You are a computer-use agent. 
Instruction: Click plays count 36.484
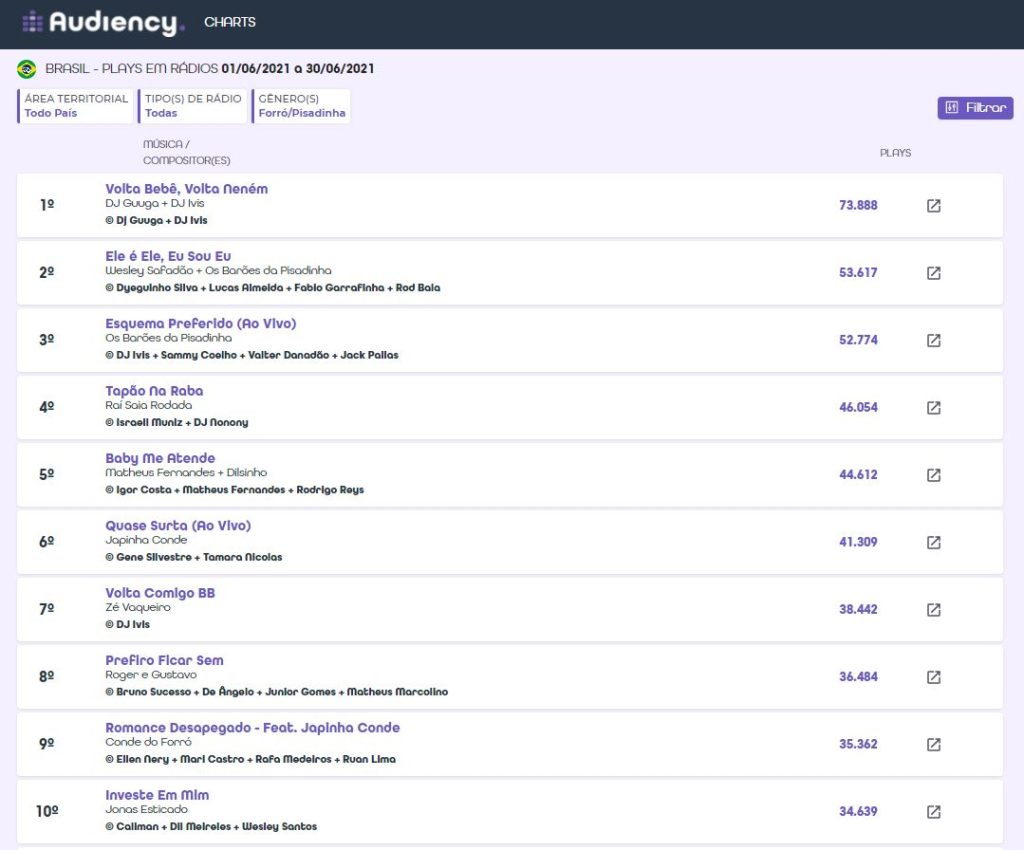pyautogui.click(x=858, y=676)
